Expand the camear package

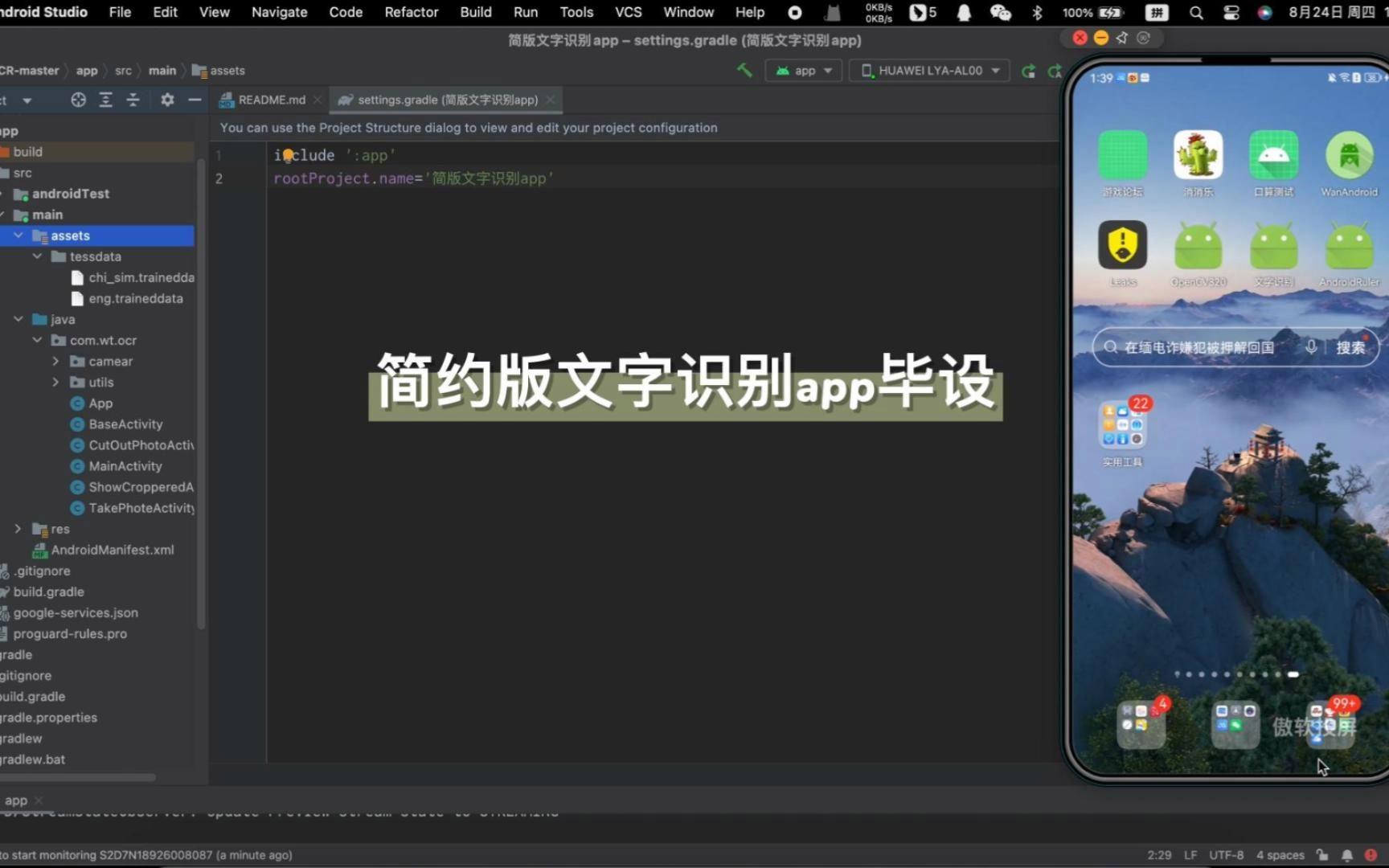point(55,362)
